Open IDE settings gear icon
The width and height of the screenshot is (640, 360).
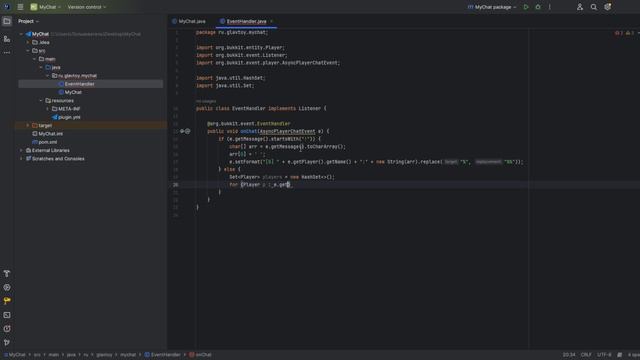[607, 7]
